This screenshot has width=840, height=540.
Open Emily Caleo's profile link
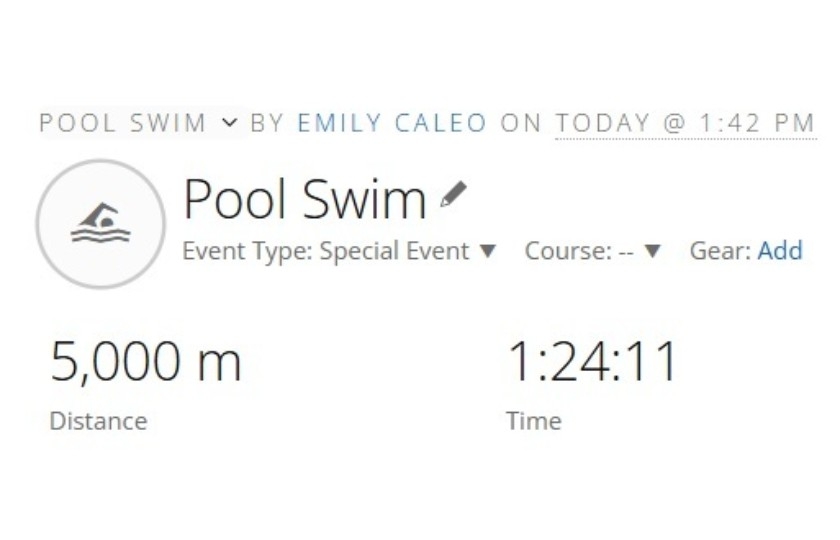point(392,123)
